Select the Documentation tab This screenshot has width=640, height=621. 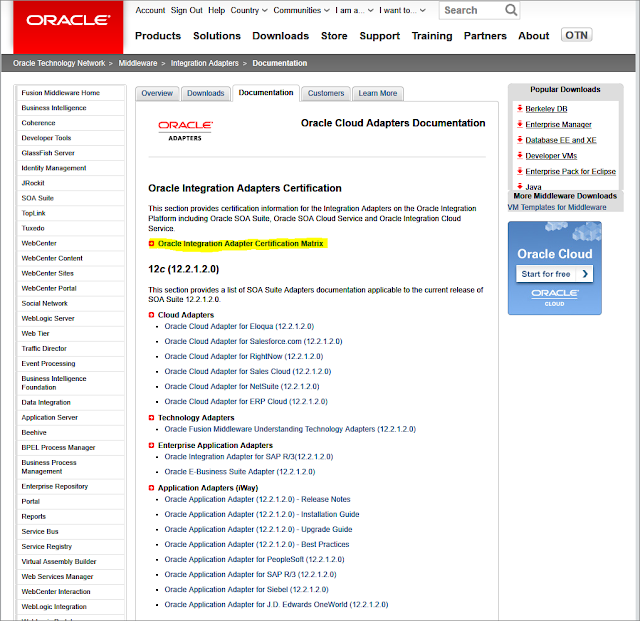[x=266, y=93]
